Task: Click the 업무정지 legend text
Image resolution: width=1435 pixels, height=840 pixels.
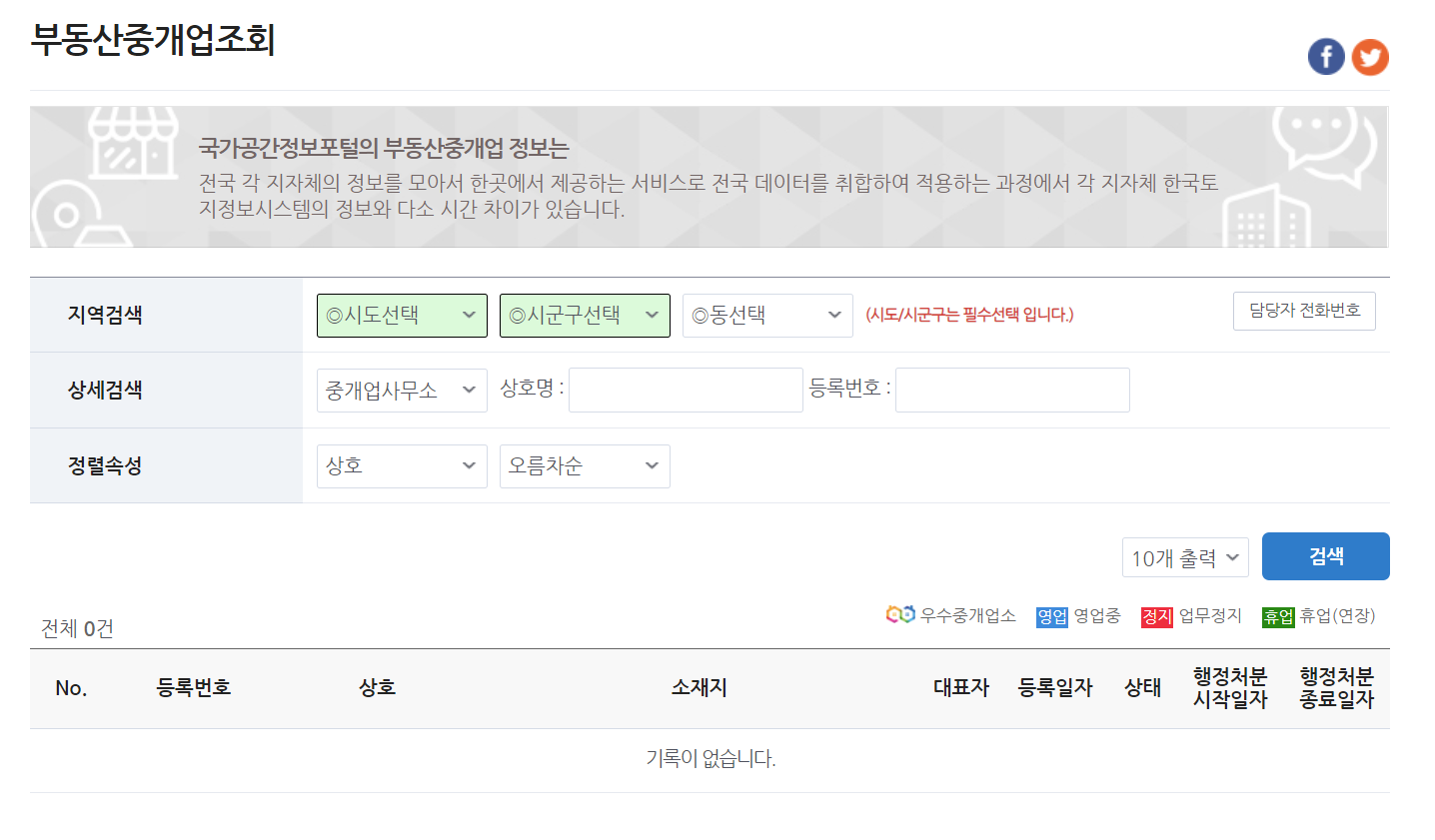Action: pos(1210,615)
